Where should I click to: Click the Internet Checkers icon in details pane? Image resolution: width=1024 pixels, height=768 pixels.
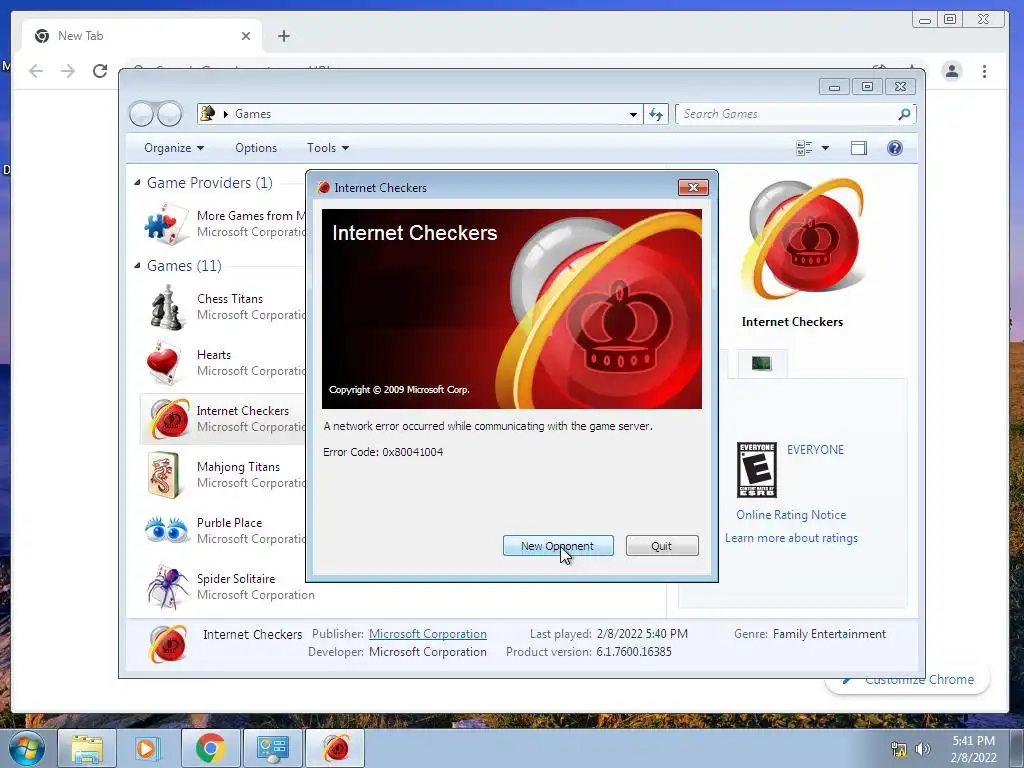coord(168,643)
